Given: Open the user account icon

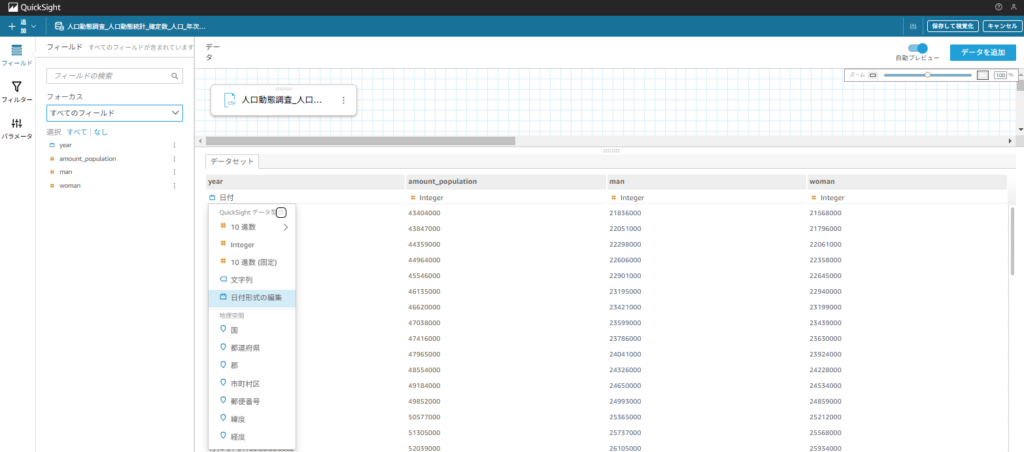Looking at the screenshot, I should coord(1014,7).
